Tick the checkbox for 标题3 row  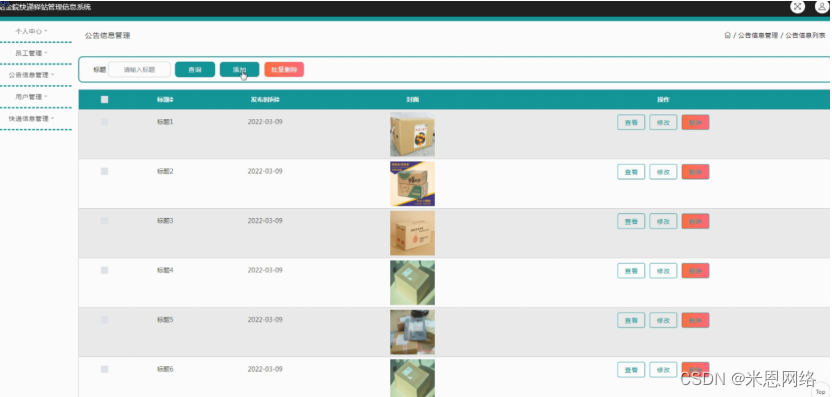(105, 220)
